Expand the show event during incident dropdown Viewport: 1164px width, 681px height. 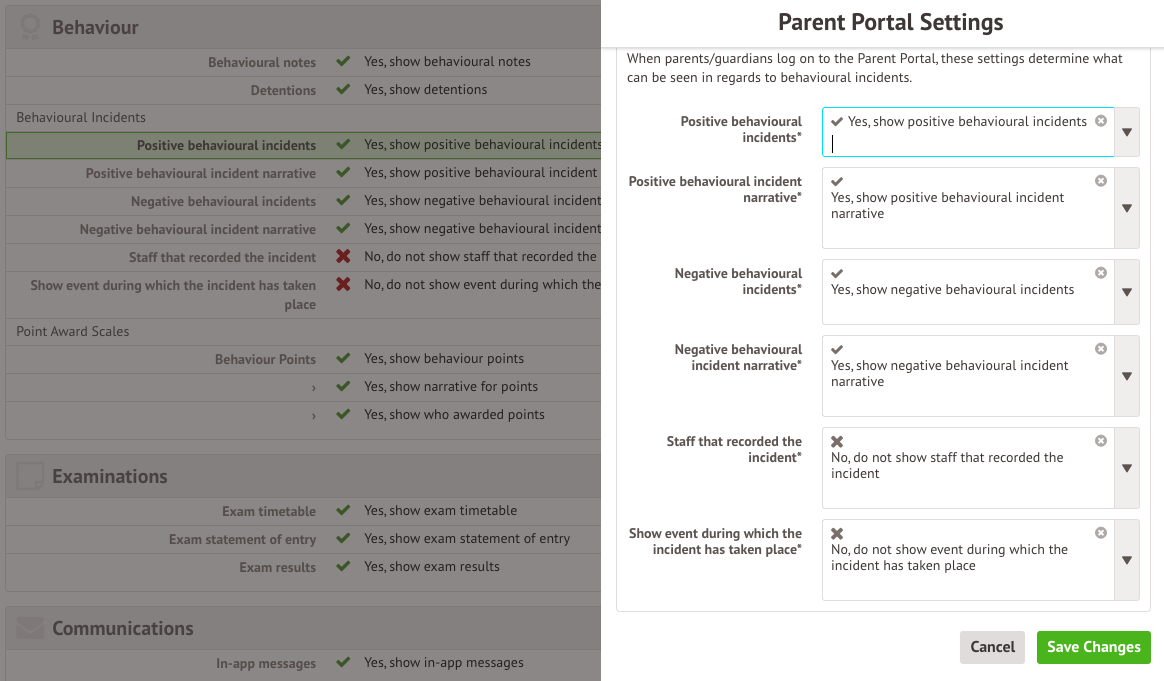[x=1127, y=560]
